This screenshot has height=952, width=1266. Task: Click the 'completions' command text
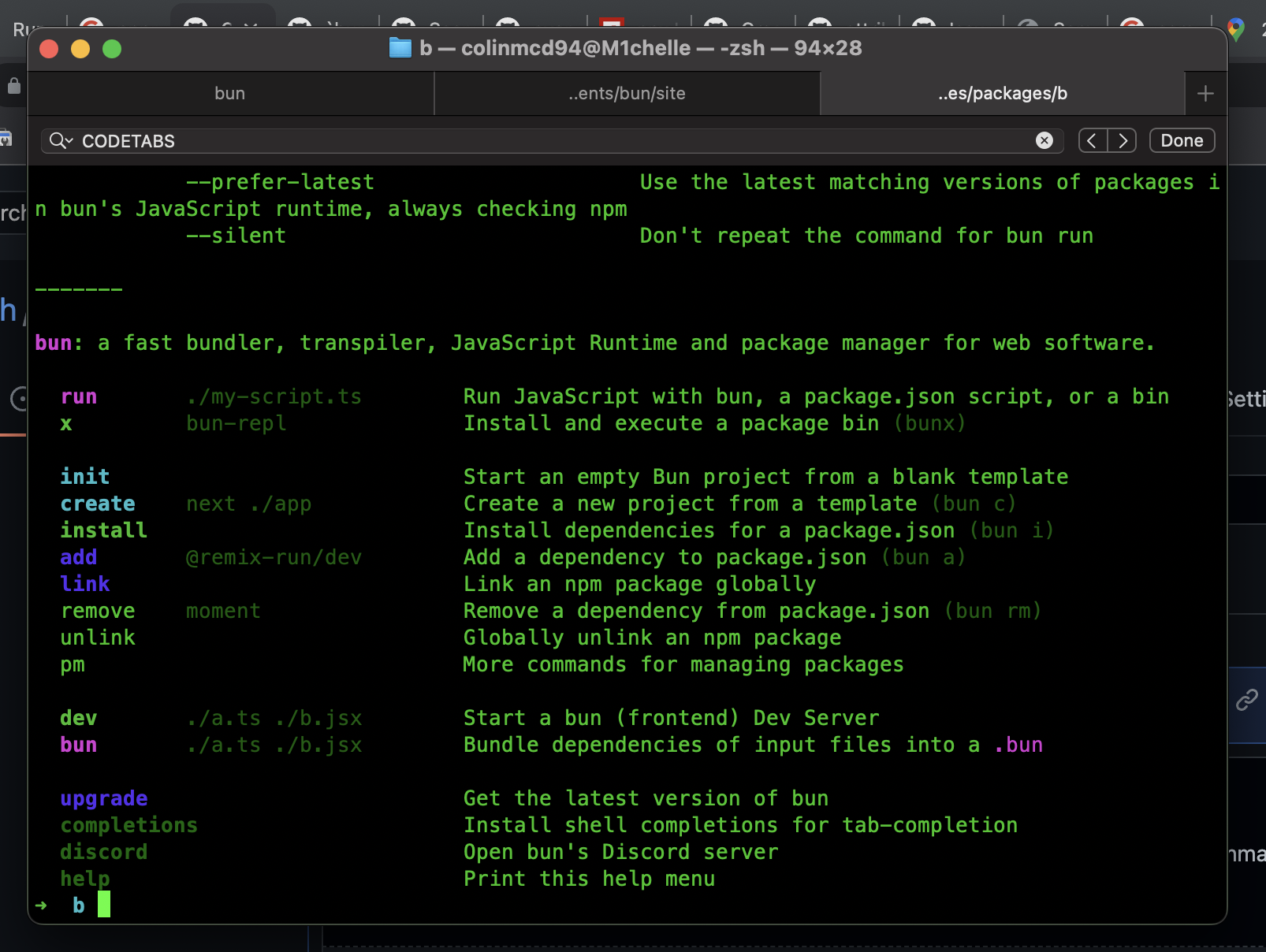[129, 825]
